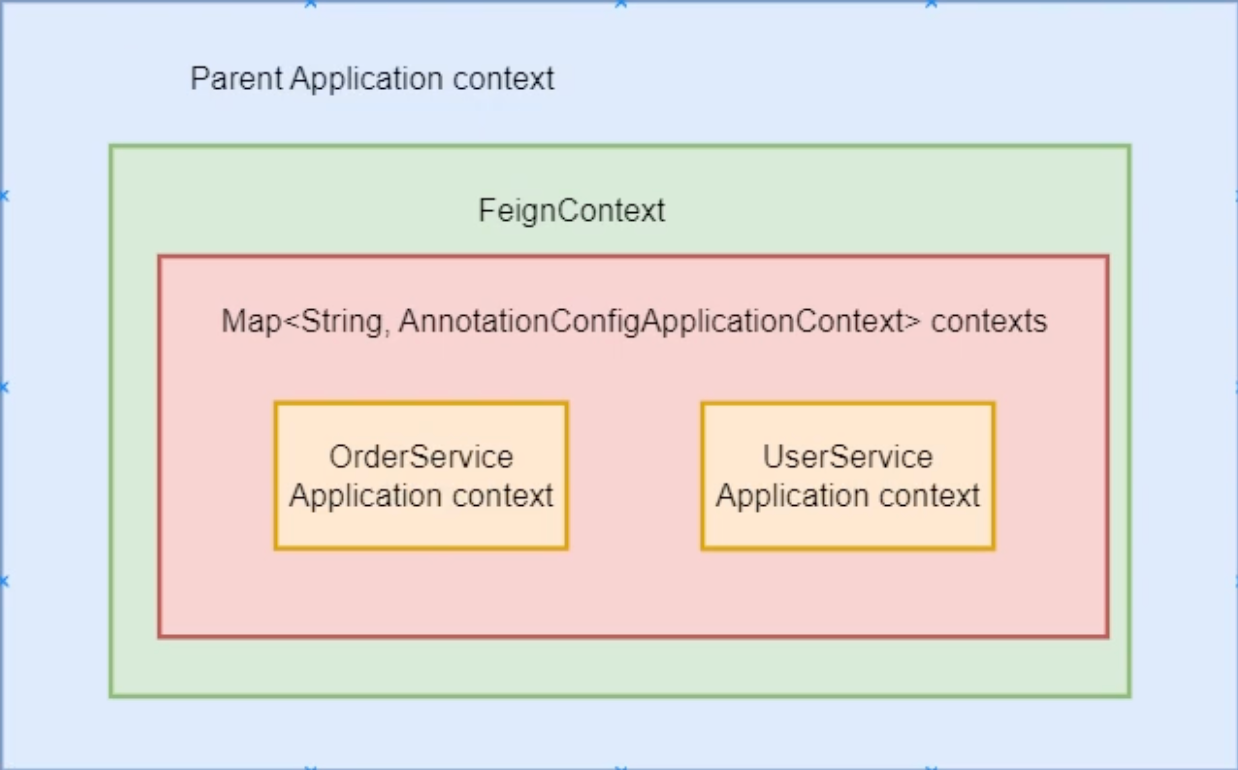
Task: Click the "Map" word in the red box
Action: [246, 322]
